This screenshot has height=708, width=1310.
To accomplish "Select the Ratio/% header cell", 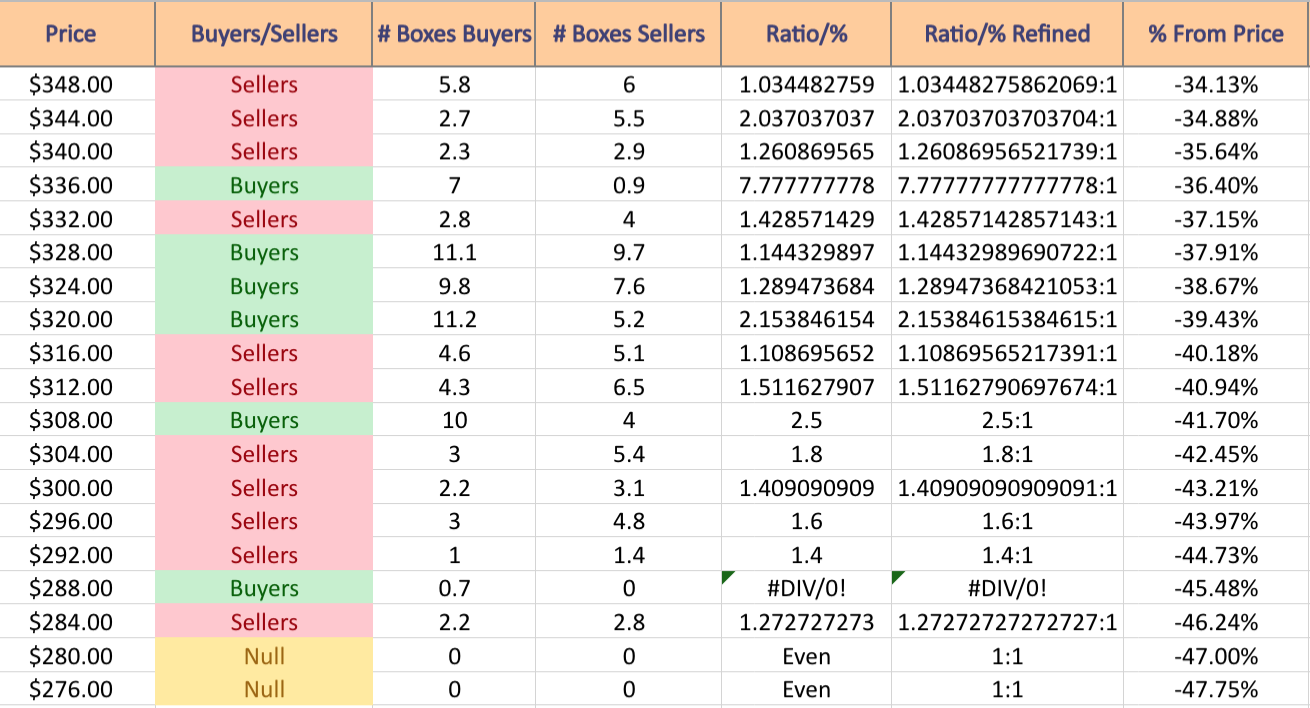I will [807, 33].
